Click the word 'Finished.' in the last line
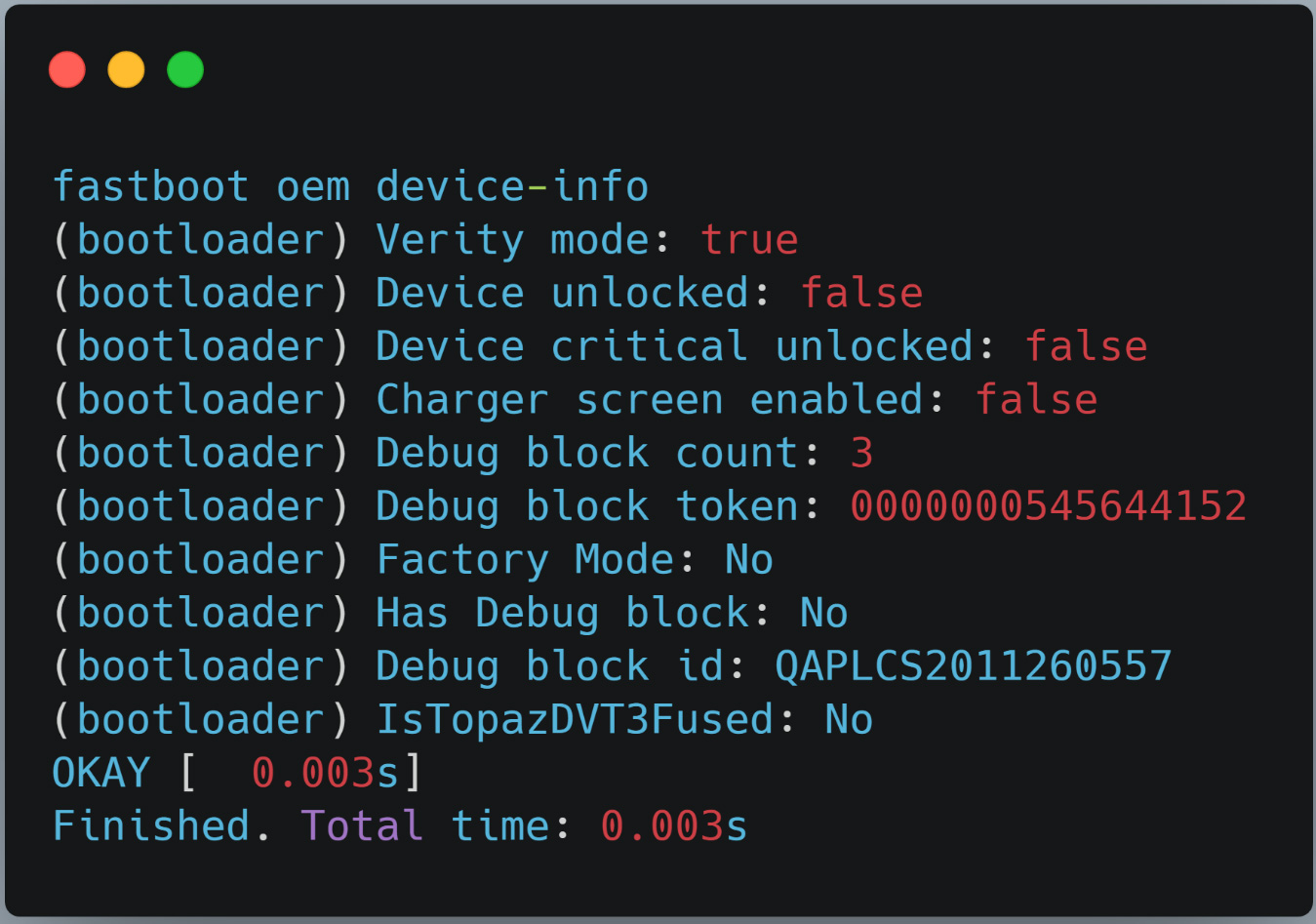1316x924 pixels. (162, 826)
